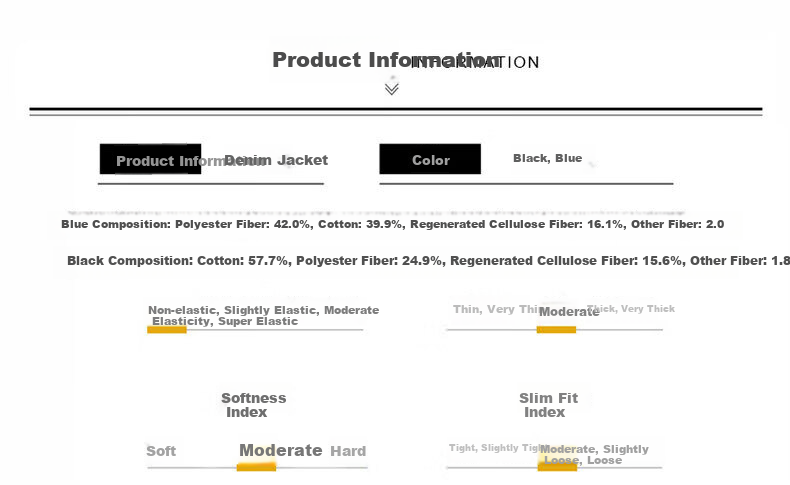Image resolution: width=790 pixels, height=485 pixels.
Task: Select Thick, Very Thick thickness option
Action: [632, 309]
